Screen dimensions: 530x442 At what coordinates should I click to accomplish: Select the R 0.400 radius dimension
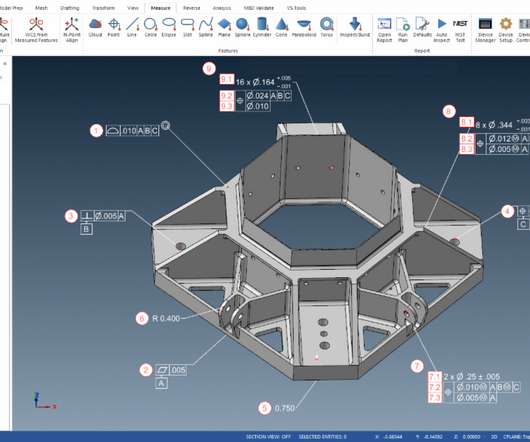click(166, 318)
